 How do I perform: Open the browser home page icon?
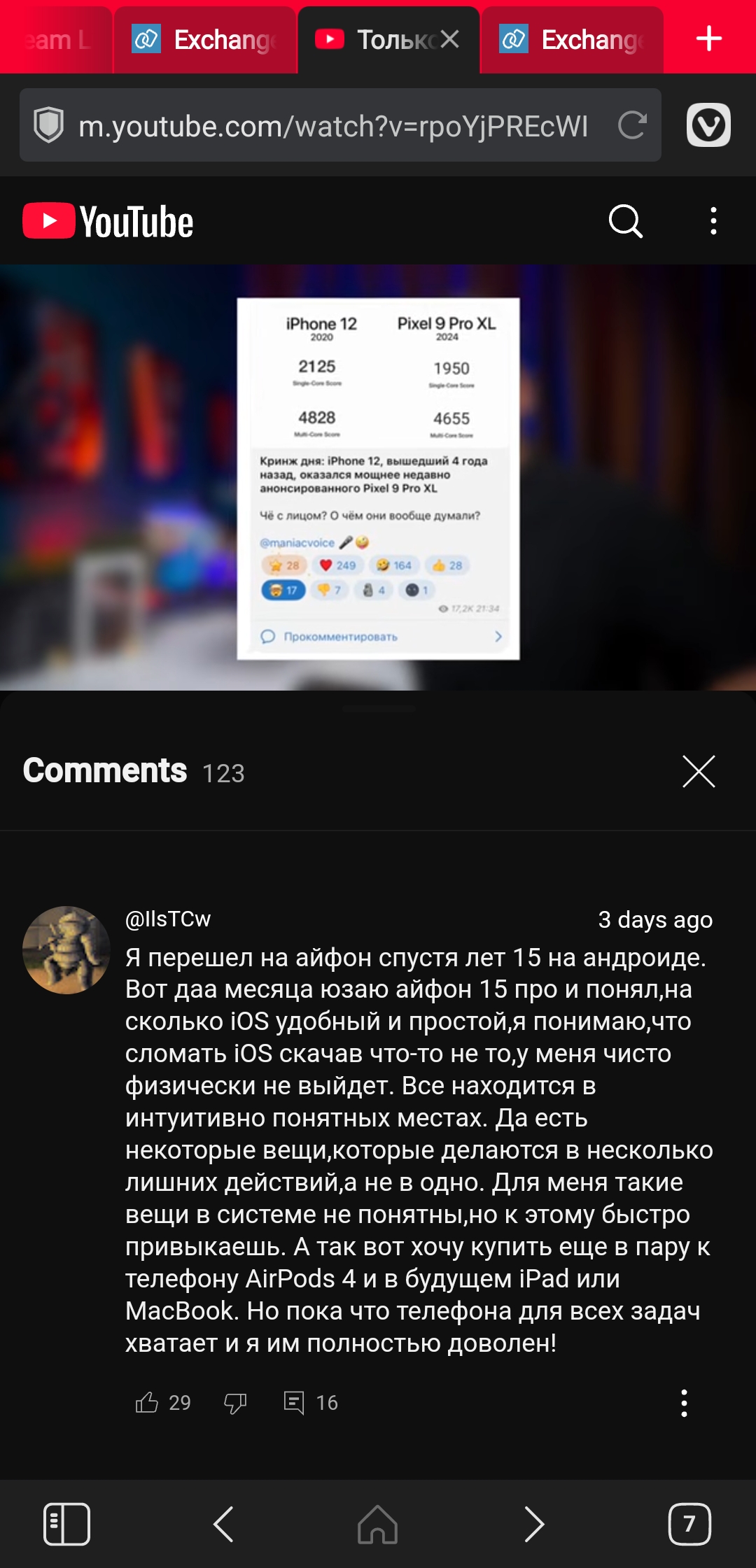(378, 1523)
